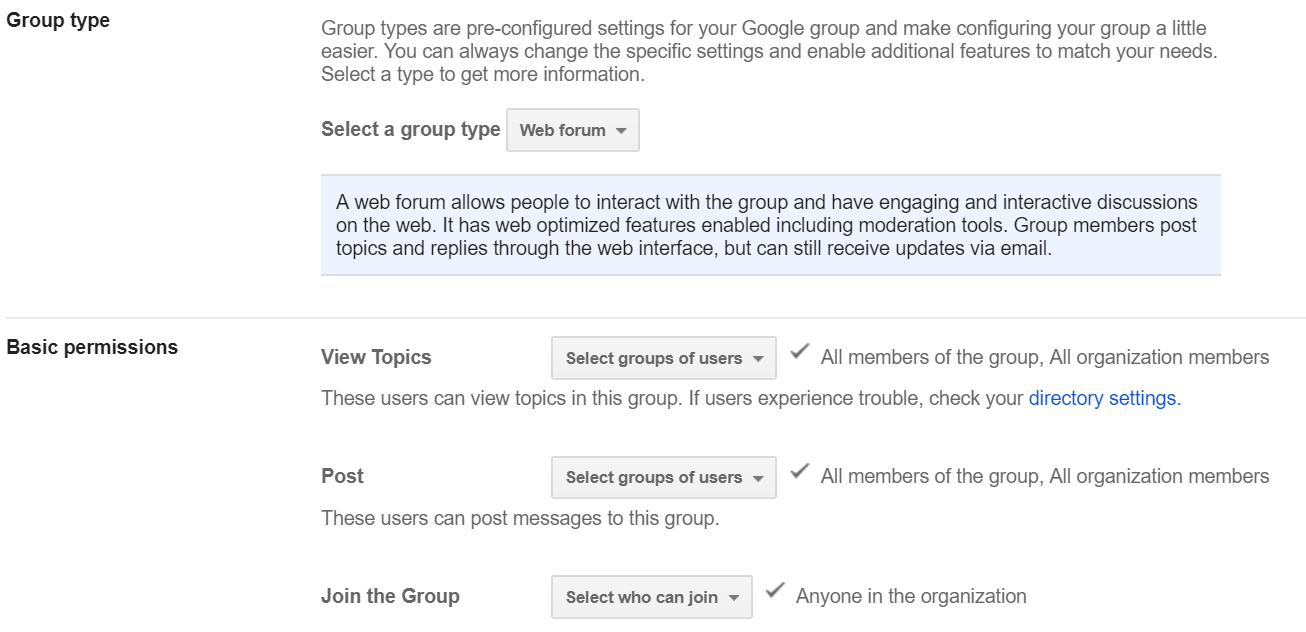Click the Group type section heading
1306x632 pixels.
(58, 20)
